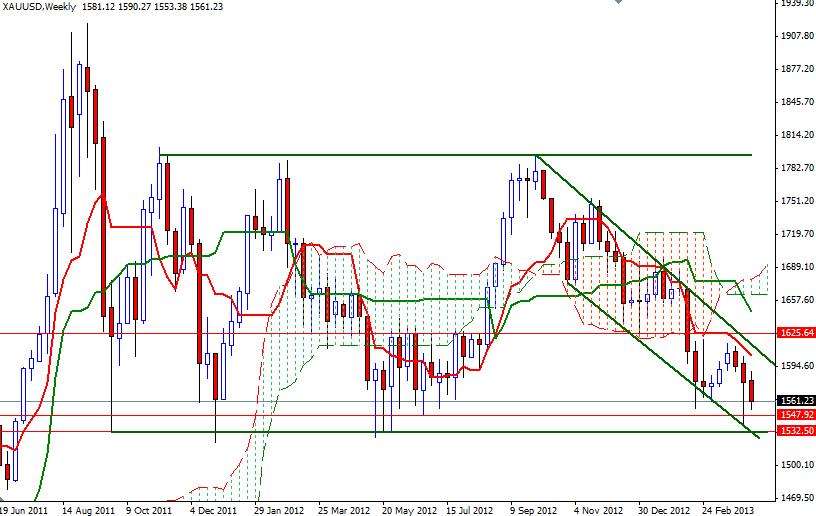Select the 1625.64 red price tag

(795, 333)
